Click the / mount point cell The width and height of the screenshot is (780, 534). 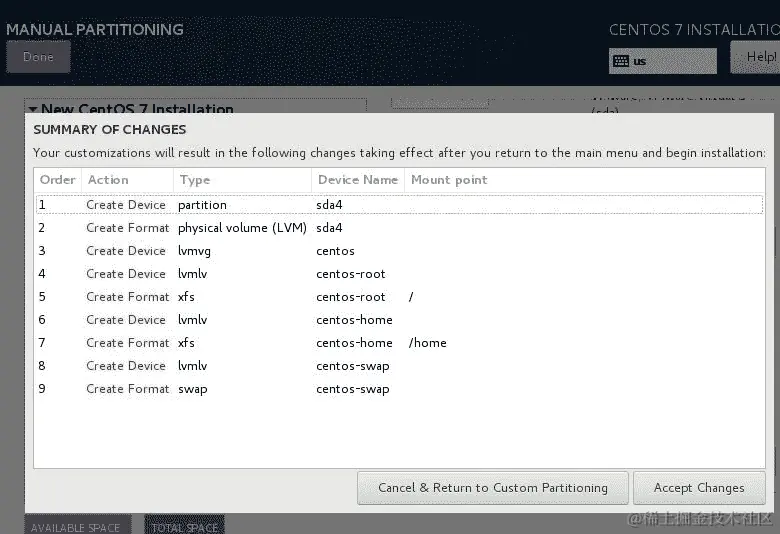coord(411,297)
